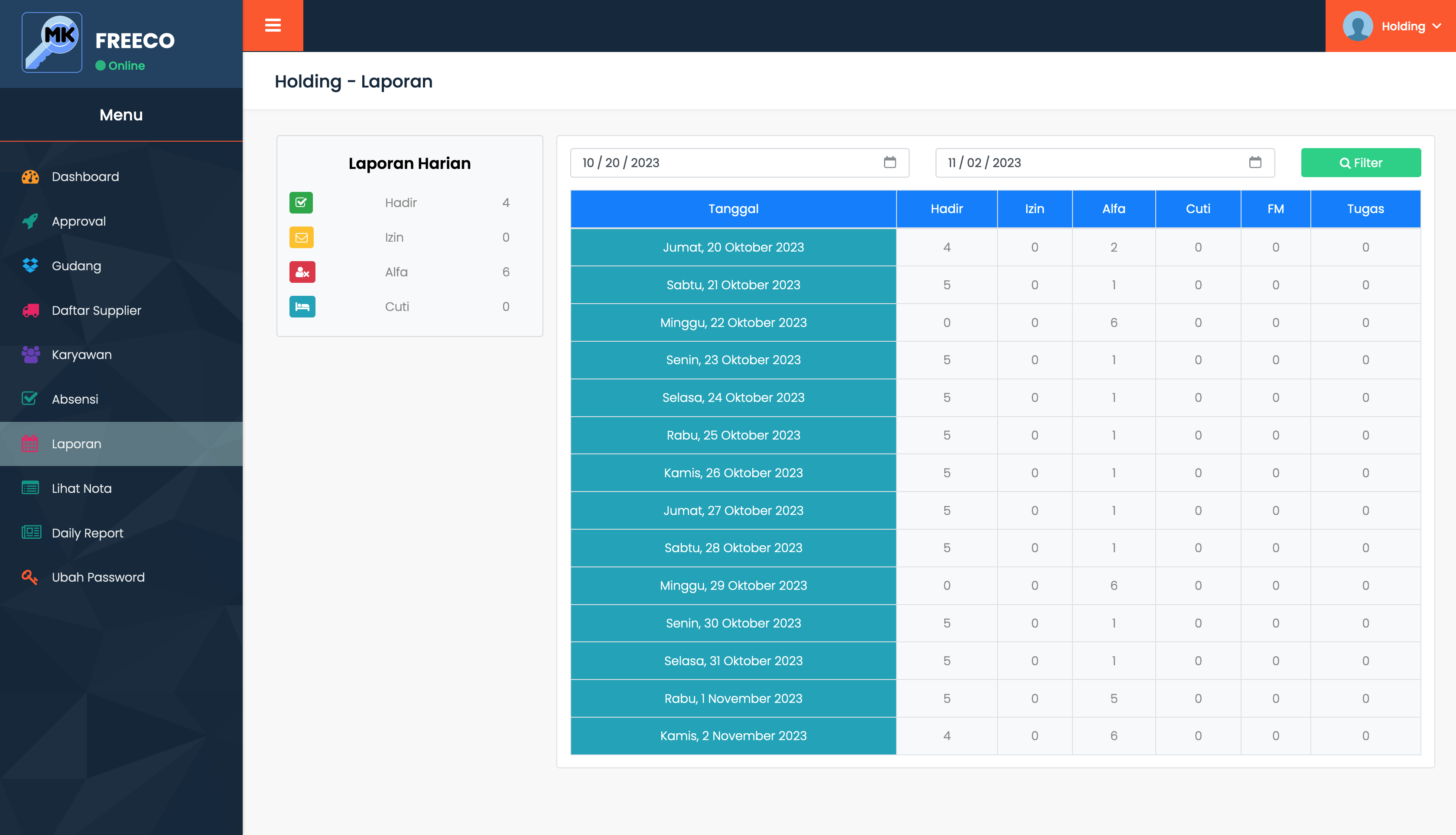Click Hadir value 4 for 2 November

tap(946, 736)
